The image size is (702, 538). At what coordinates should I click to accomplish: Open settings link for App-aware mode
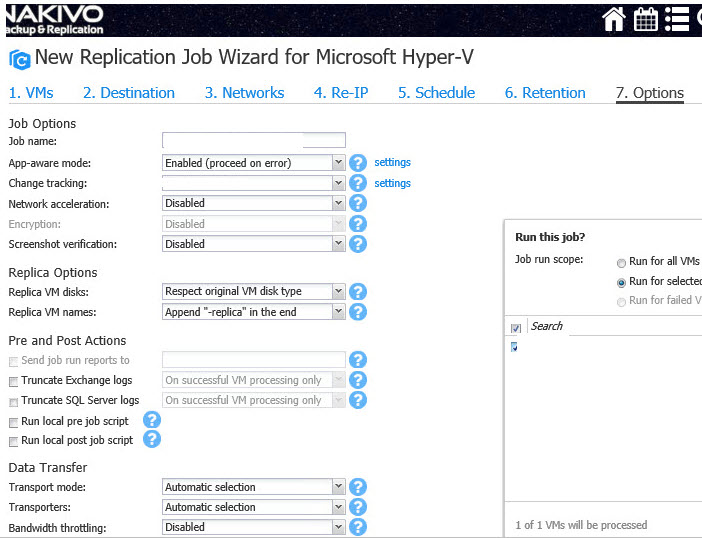392,163
